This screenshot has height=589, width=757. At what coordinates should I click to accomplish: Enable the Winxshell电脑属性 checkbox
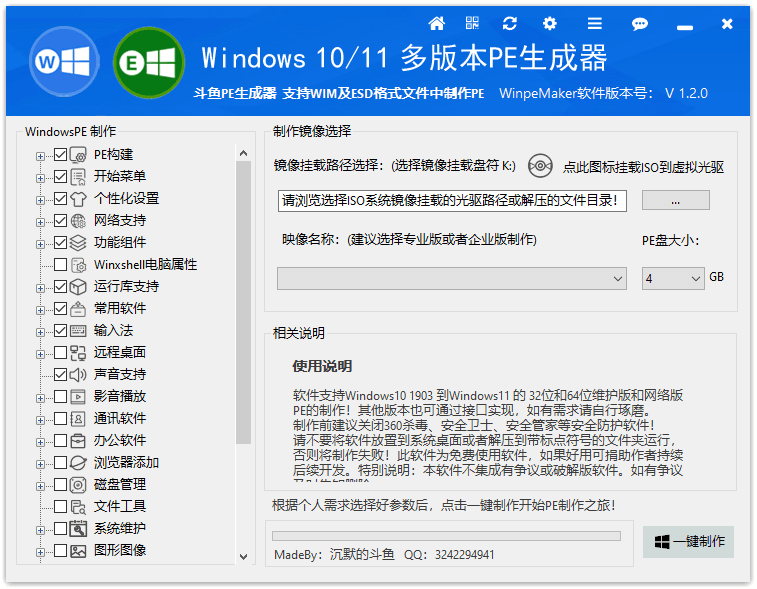click(60, 265)
